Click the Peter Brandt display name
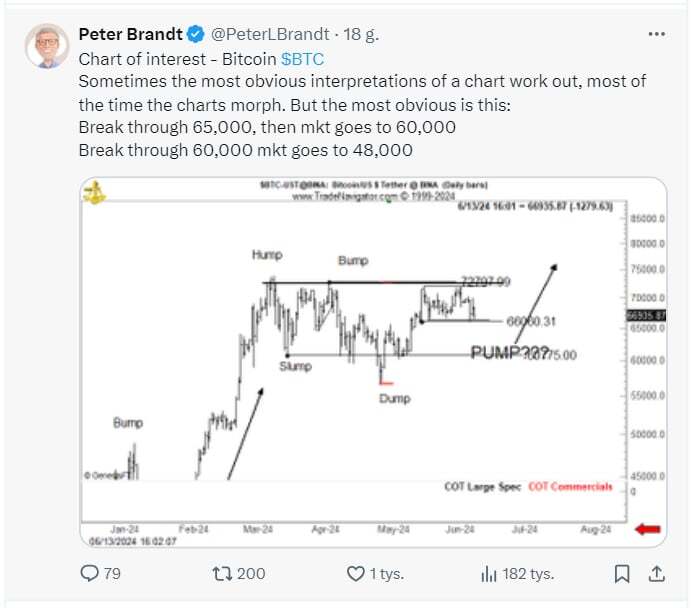This screenshot has height=608, width=692. click(x=132, y=34)
